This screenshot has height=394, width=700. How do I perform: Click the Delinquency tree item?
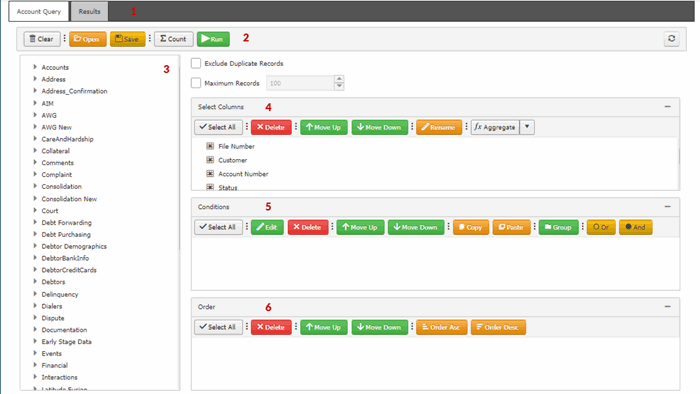(x=60, y=294)
